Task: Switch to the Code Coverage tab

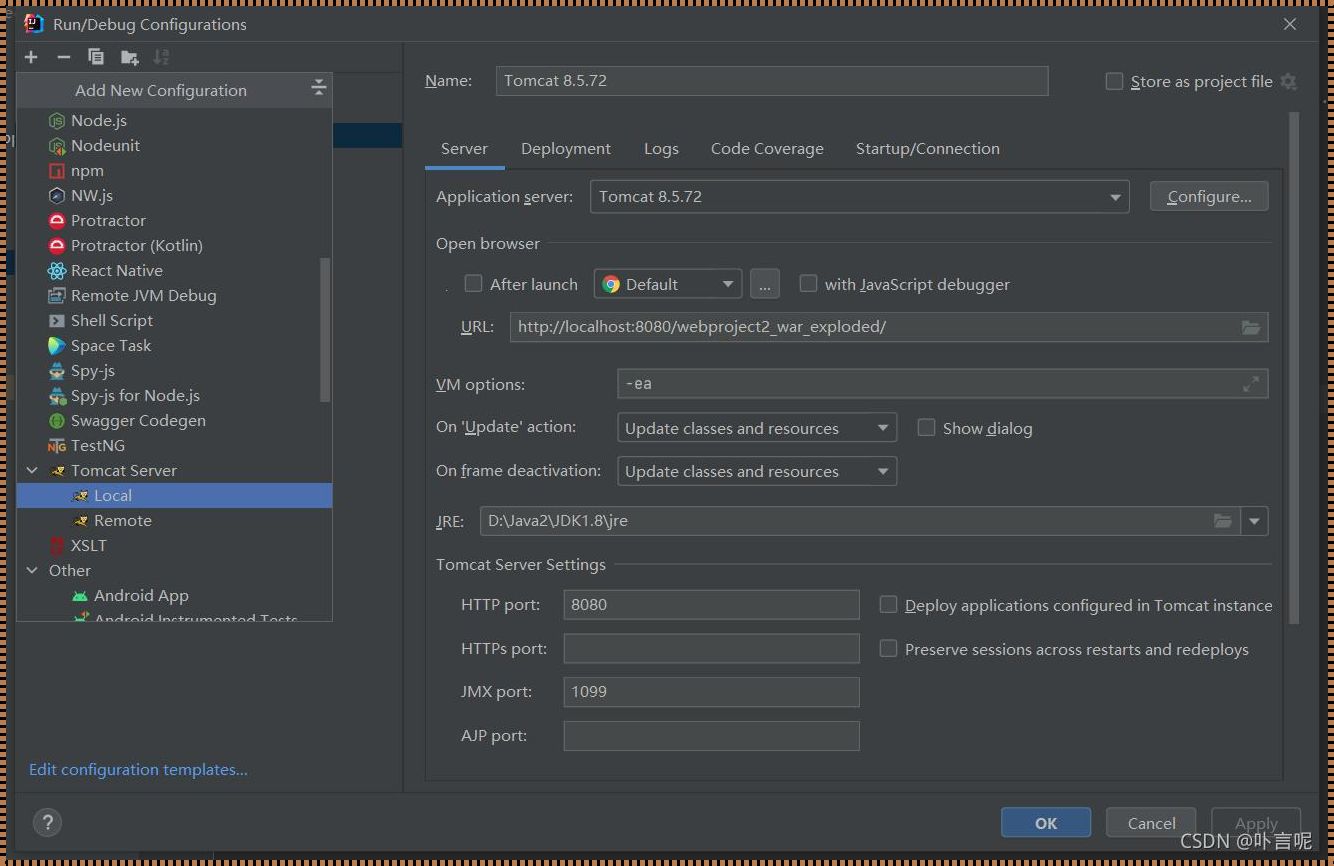Action: point(767,148)
